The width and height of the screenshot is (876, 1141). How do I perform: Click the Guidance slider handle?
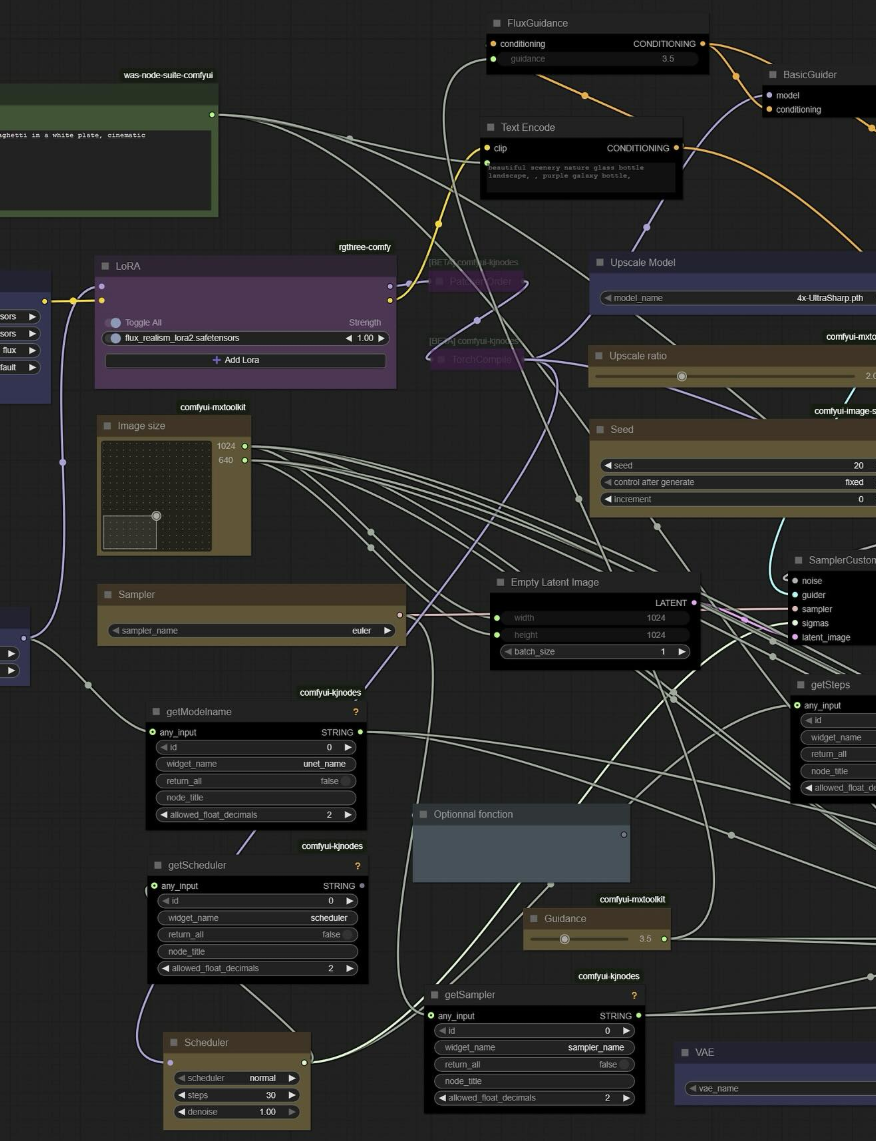click(x=565, y=939)
